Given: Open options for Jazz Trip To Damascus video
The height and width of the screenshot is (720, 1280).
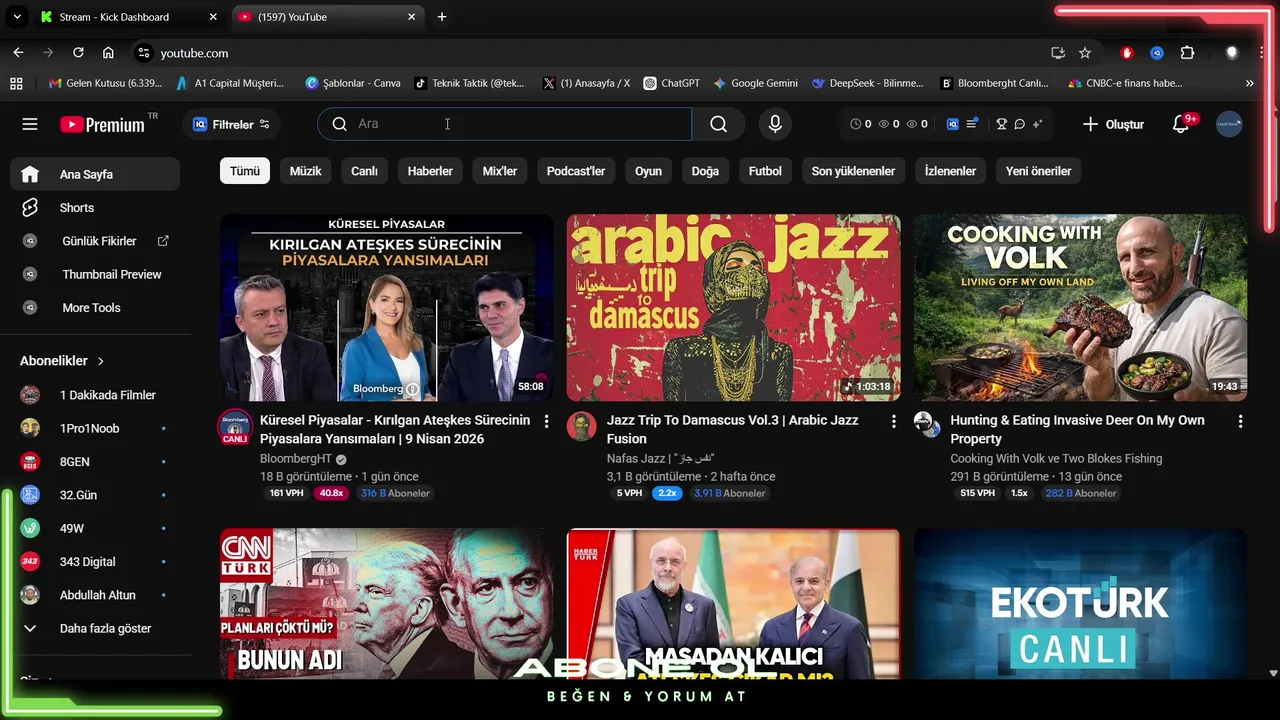Looking at the screenshot, I should pos(893,422).
